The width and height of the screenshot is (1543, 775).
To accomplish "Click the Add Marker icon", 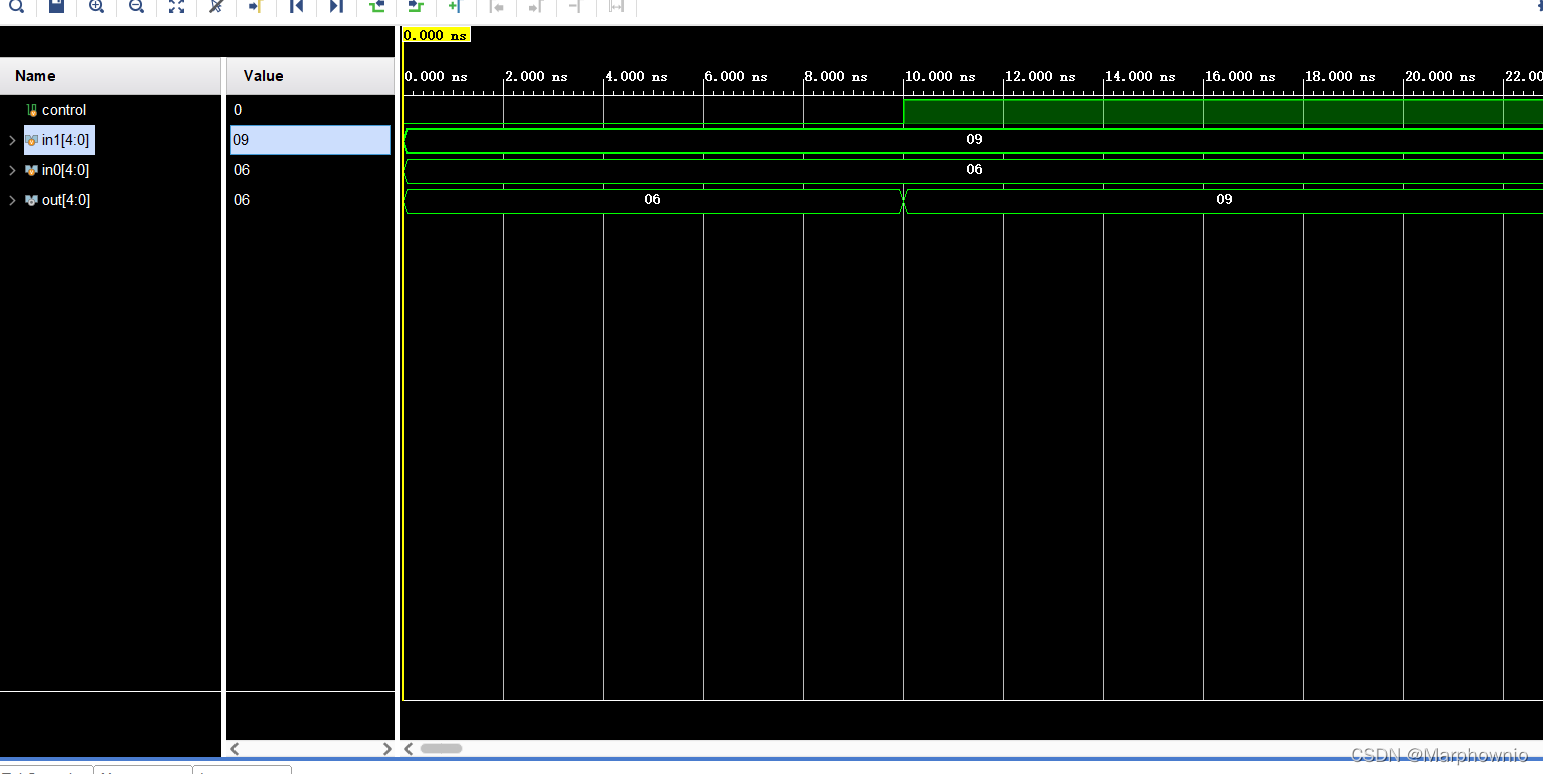I will [x=455, y=6].
